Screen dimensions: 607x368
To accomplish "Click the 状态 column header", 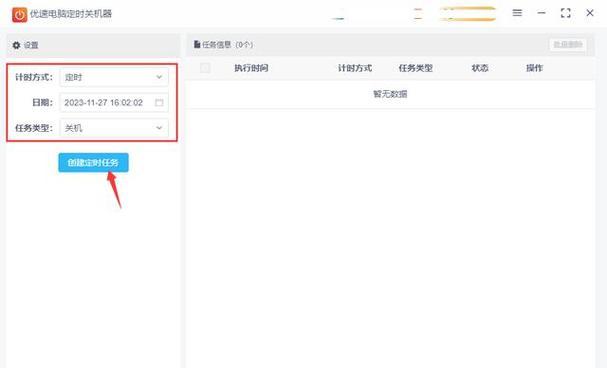I will tap(480, 68).
